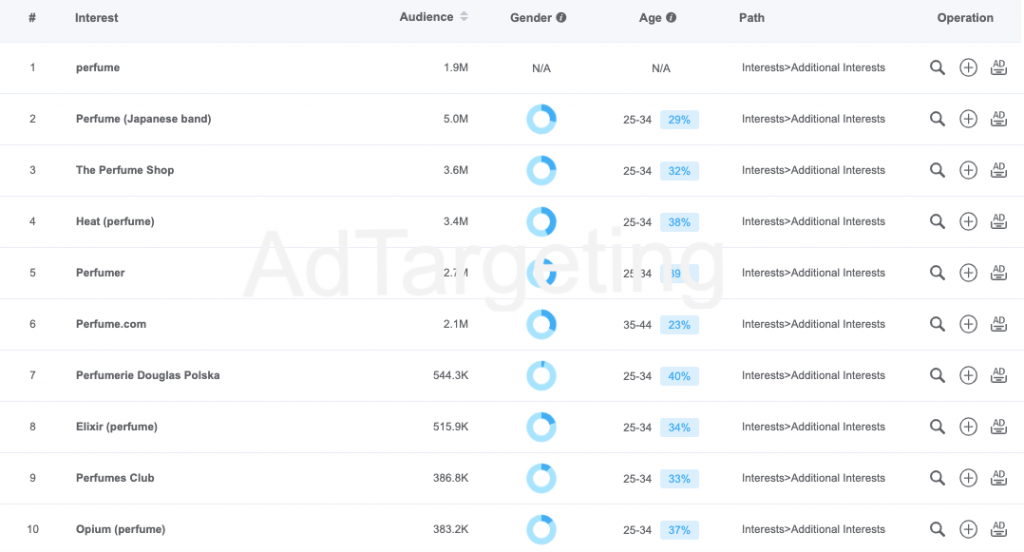Click the 37% age badge
The width and height of the screenshot is (1024, 552).
point(679,530)
